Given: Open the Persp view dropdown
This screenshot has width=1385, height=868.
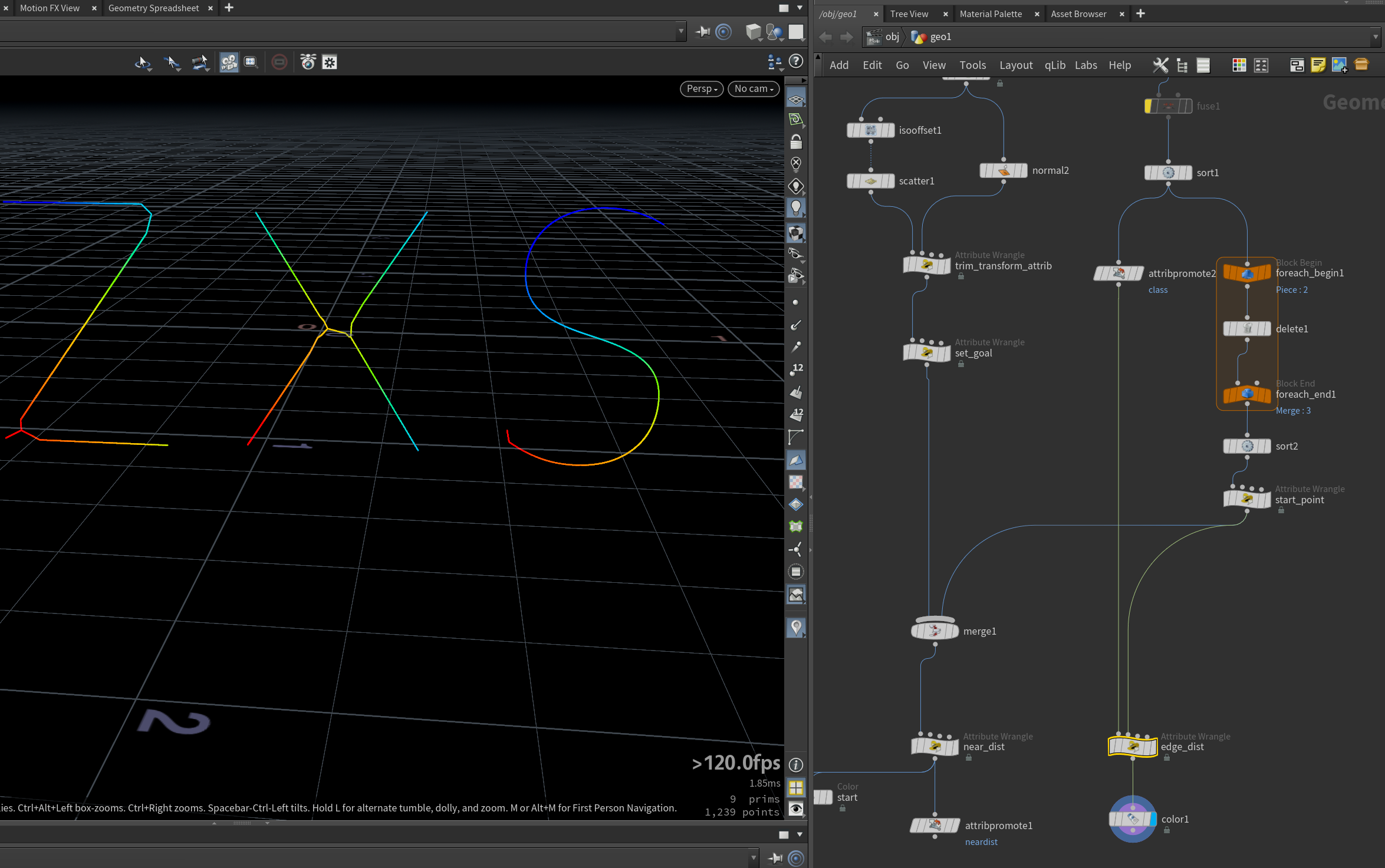Looking at the screenshot, I should 702,88.
